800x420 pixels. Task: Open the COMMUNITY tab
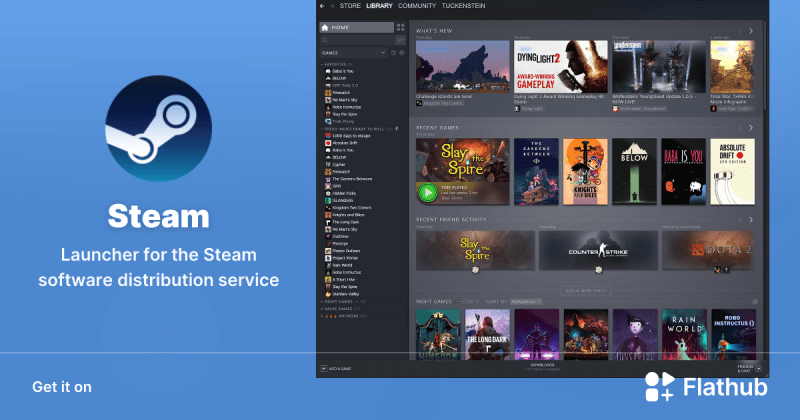click(x=417, y=6)
